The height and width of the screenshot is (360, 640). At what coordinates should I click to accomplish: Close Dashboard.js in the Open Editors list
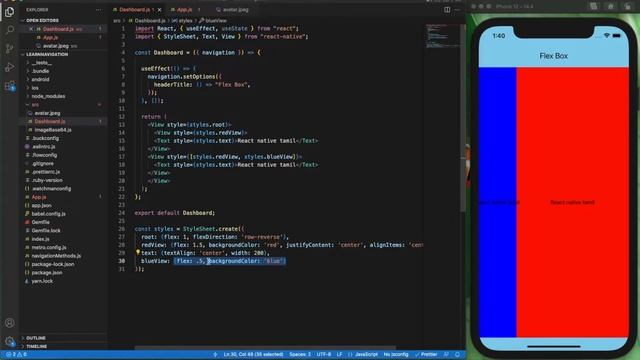[31, 29]
